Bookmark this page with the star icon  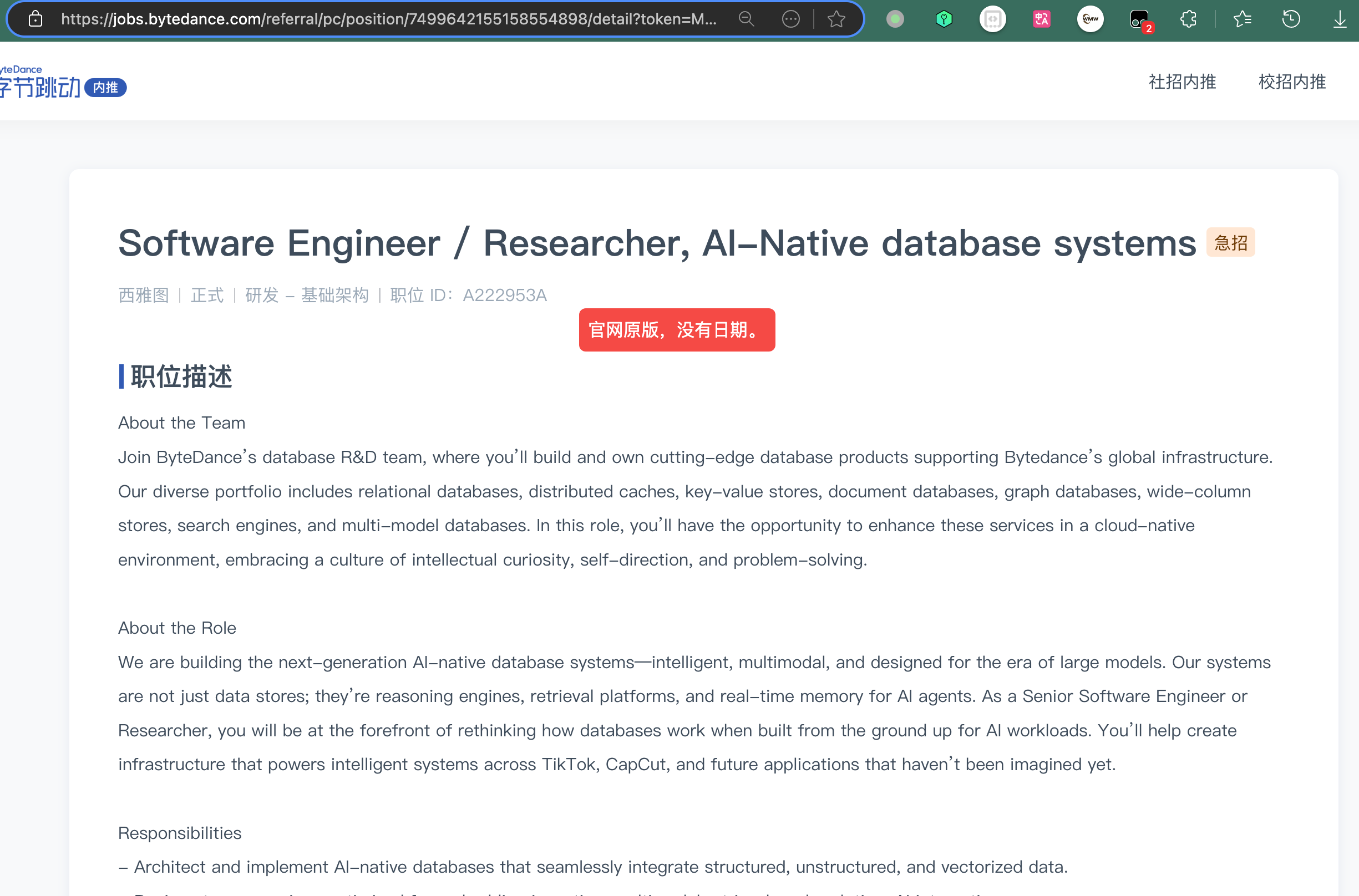(836, 19)
